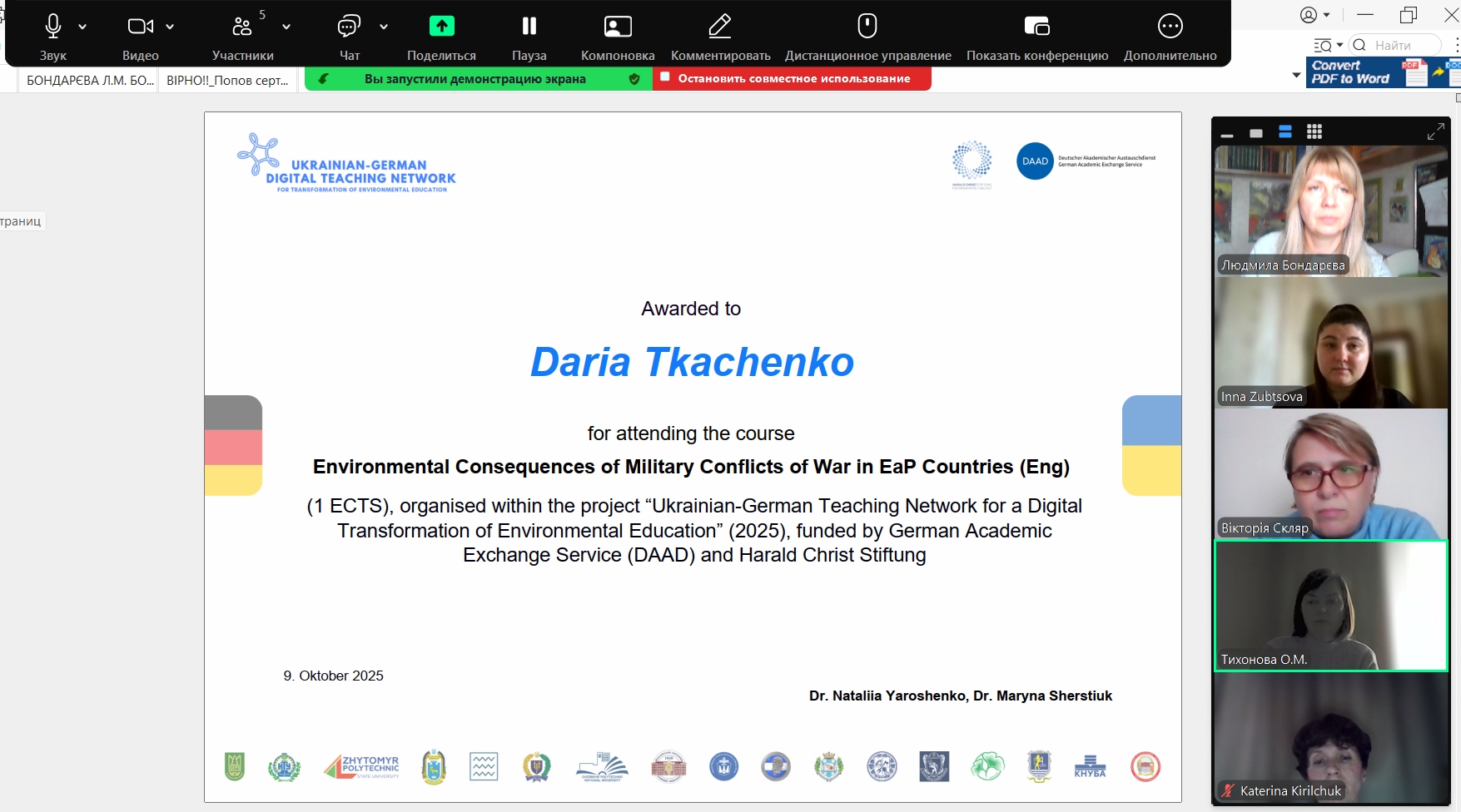Stop sharing via Остановить совместное использование

(793, 79)
